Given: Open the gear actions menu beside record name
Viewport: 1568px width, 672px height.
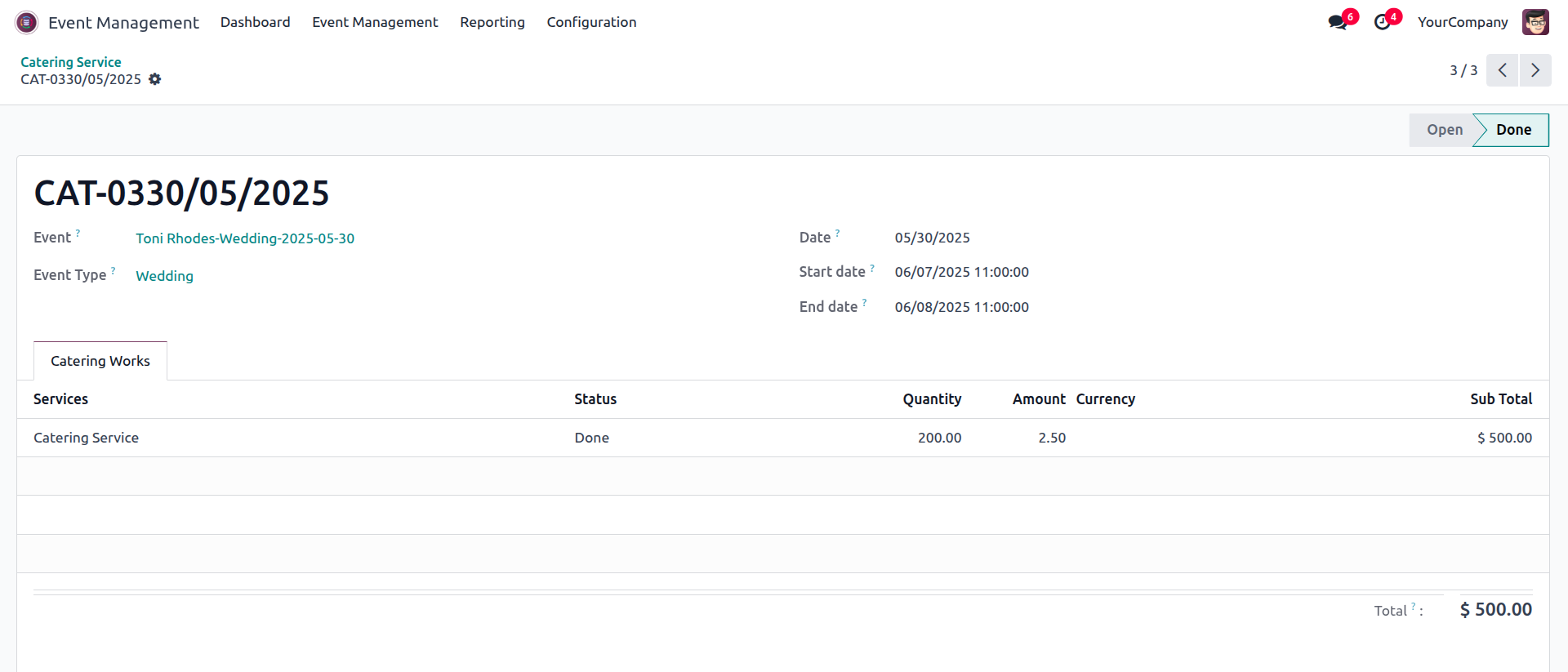Looking at the screenshot, I should point(154,79).
